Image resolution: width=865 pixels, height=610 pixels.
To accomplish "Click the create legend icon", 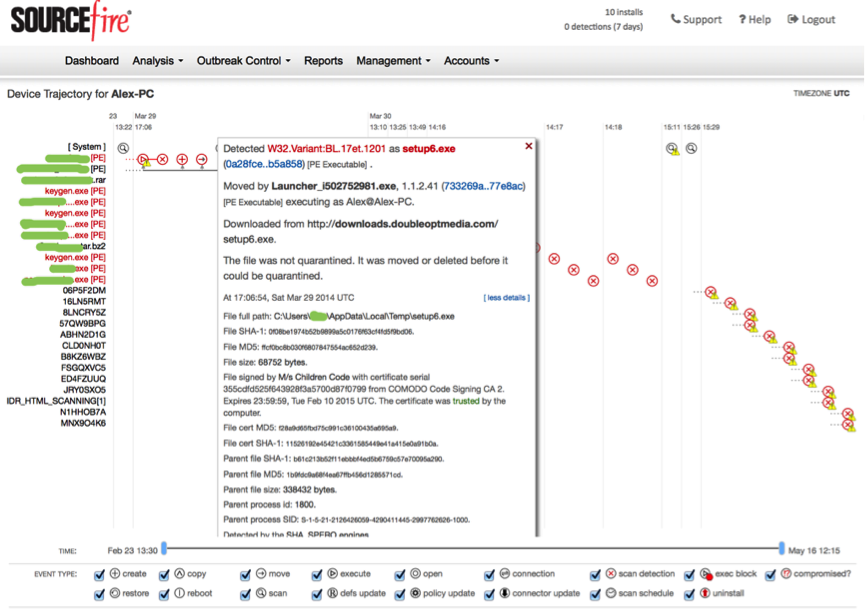I will tap(115, 574).
